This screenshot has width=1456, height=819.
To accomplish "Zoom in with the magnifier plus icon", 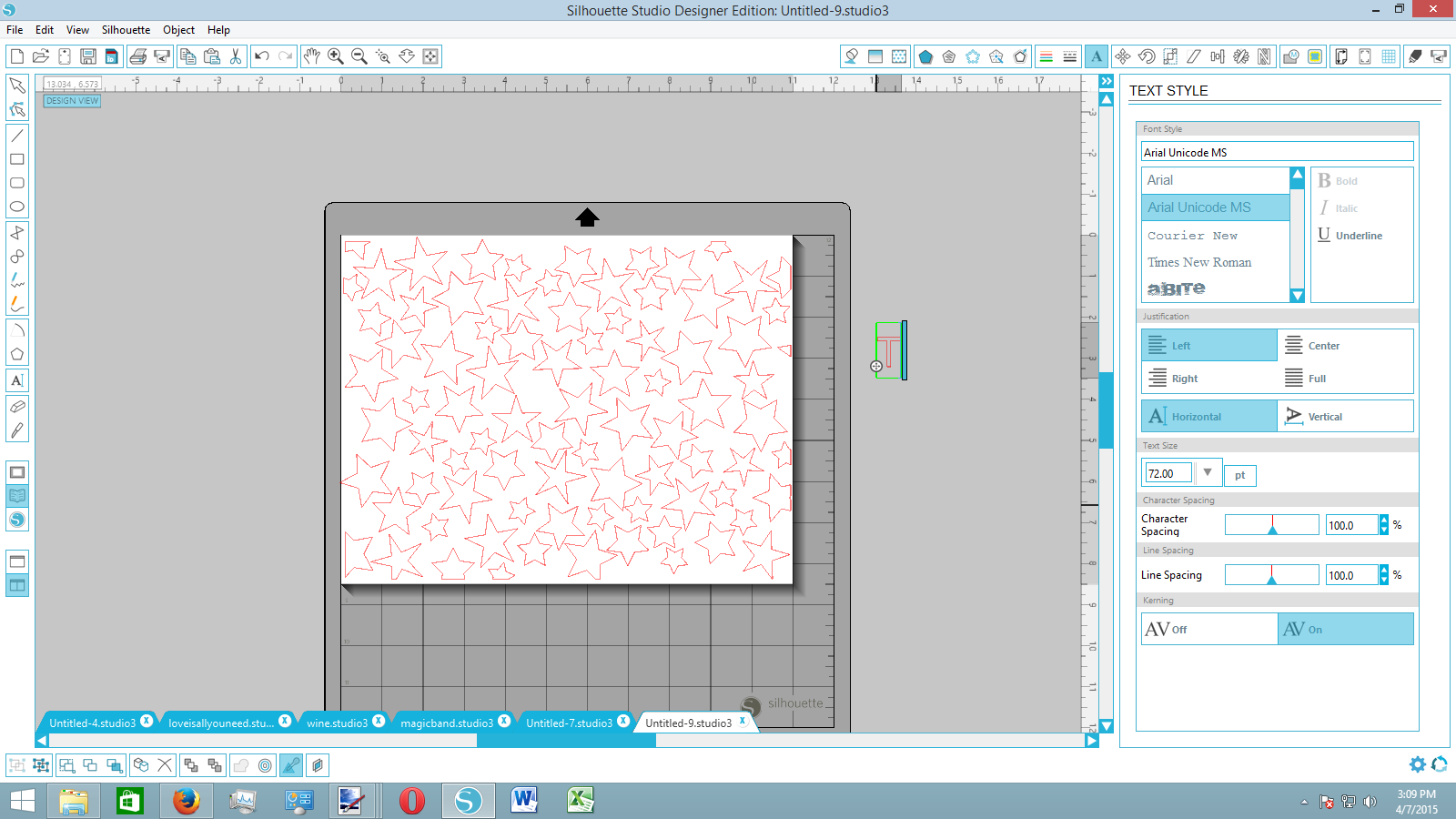I will (x=336, y=56).
